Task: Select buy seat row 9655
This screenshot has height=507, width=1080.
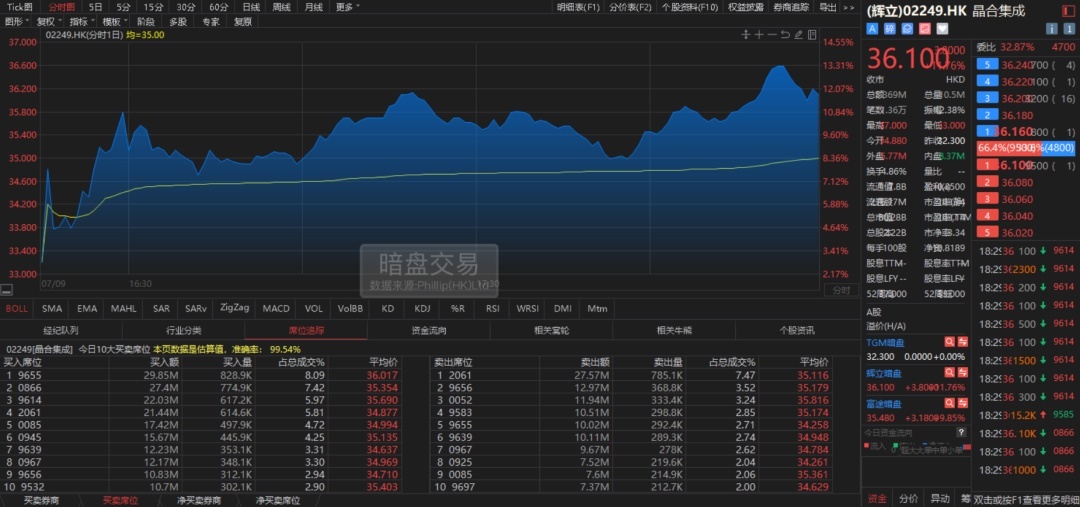Action: [x=200, y=375]
